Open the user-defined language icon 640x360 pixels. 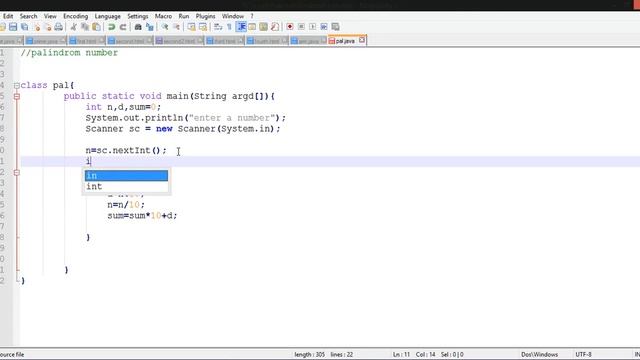click(252, 27)
